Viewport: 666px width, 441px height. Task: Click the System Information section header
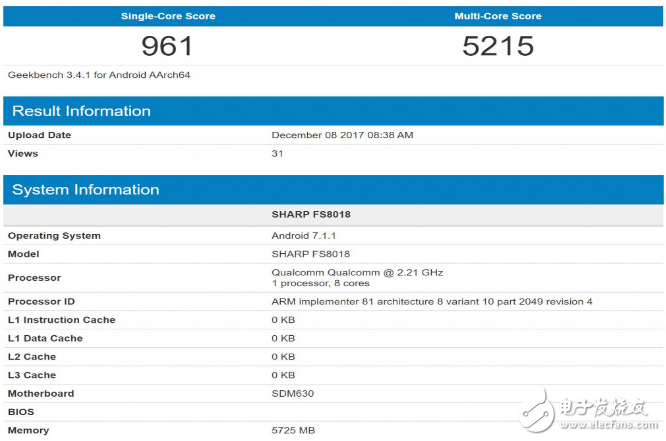(86, 189)
